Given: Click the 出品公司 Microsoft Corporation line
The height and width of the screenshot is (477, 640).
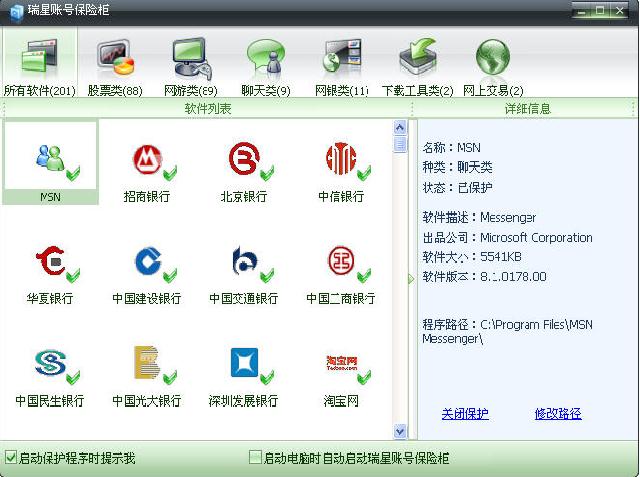Looking at the screenshot, I should (507, 237).
